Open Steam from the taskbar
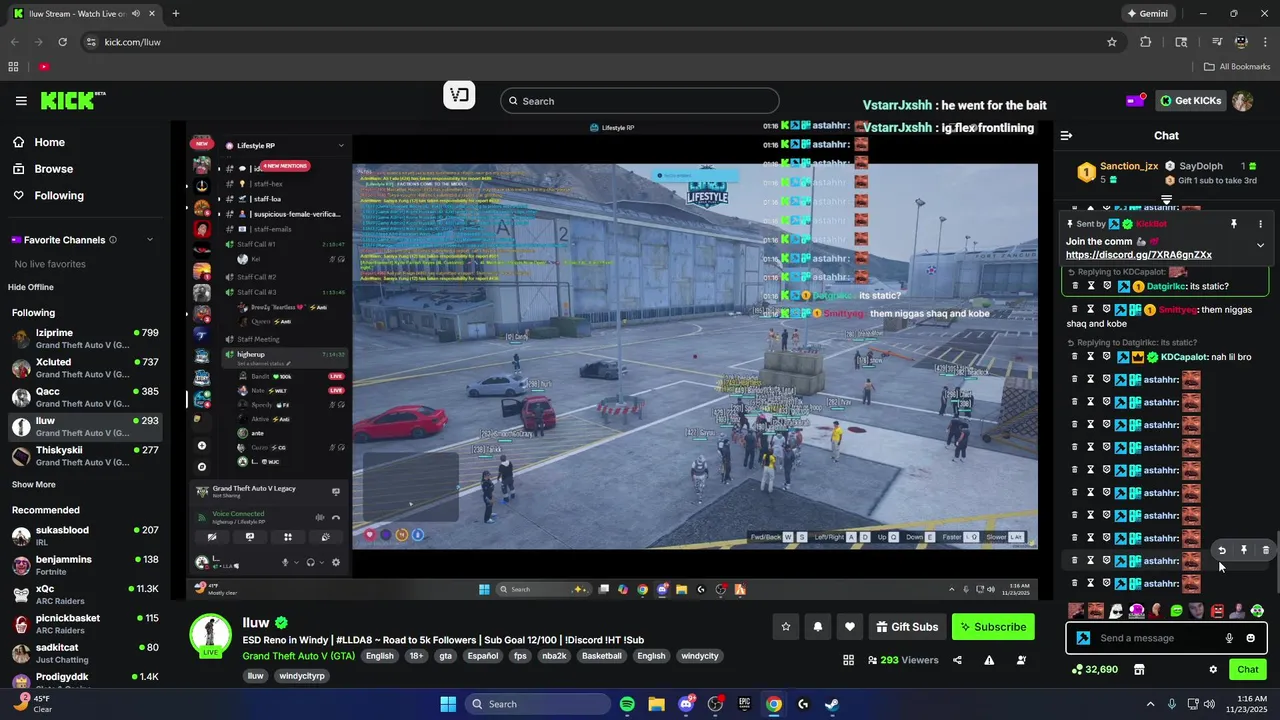Viewport: 1280px width, 720px height. (x=832, y=704)
